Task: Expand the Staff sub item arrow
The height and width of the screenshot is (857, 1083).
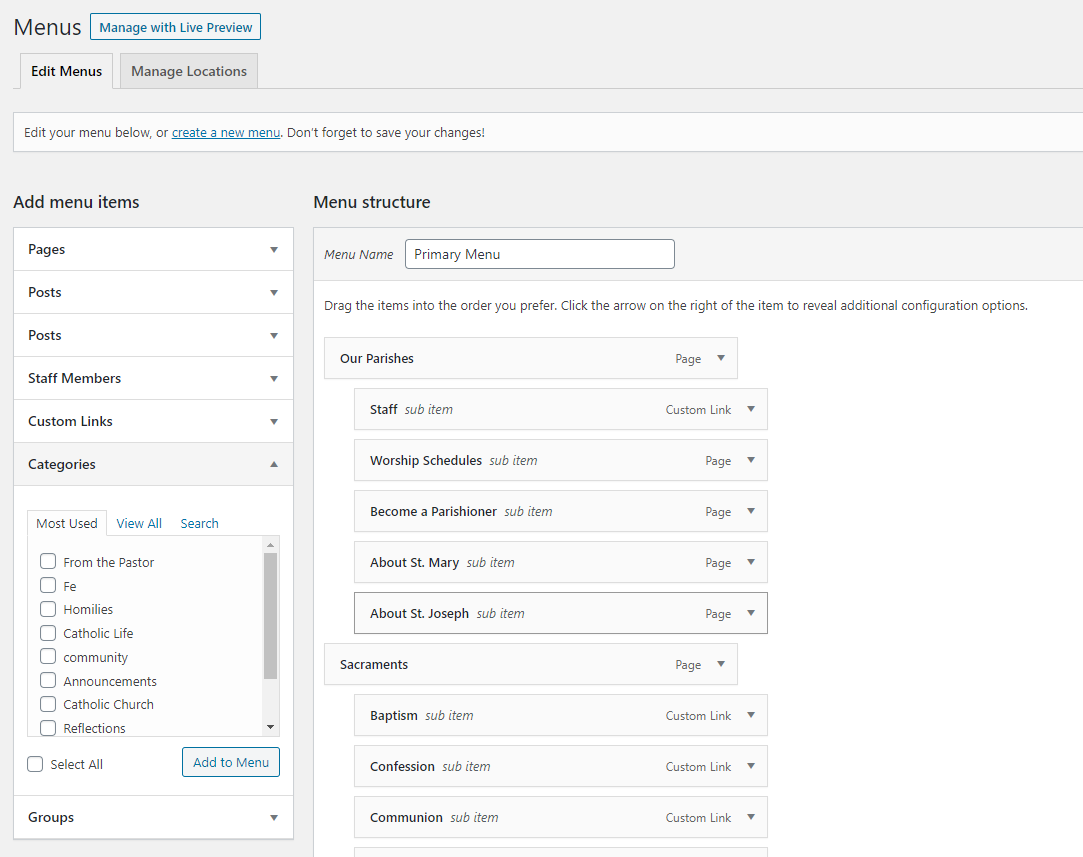Action: [x=750, y=409]
